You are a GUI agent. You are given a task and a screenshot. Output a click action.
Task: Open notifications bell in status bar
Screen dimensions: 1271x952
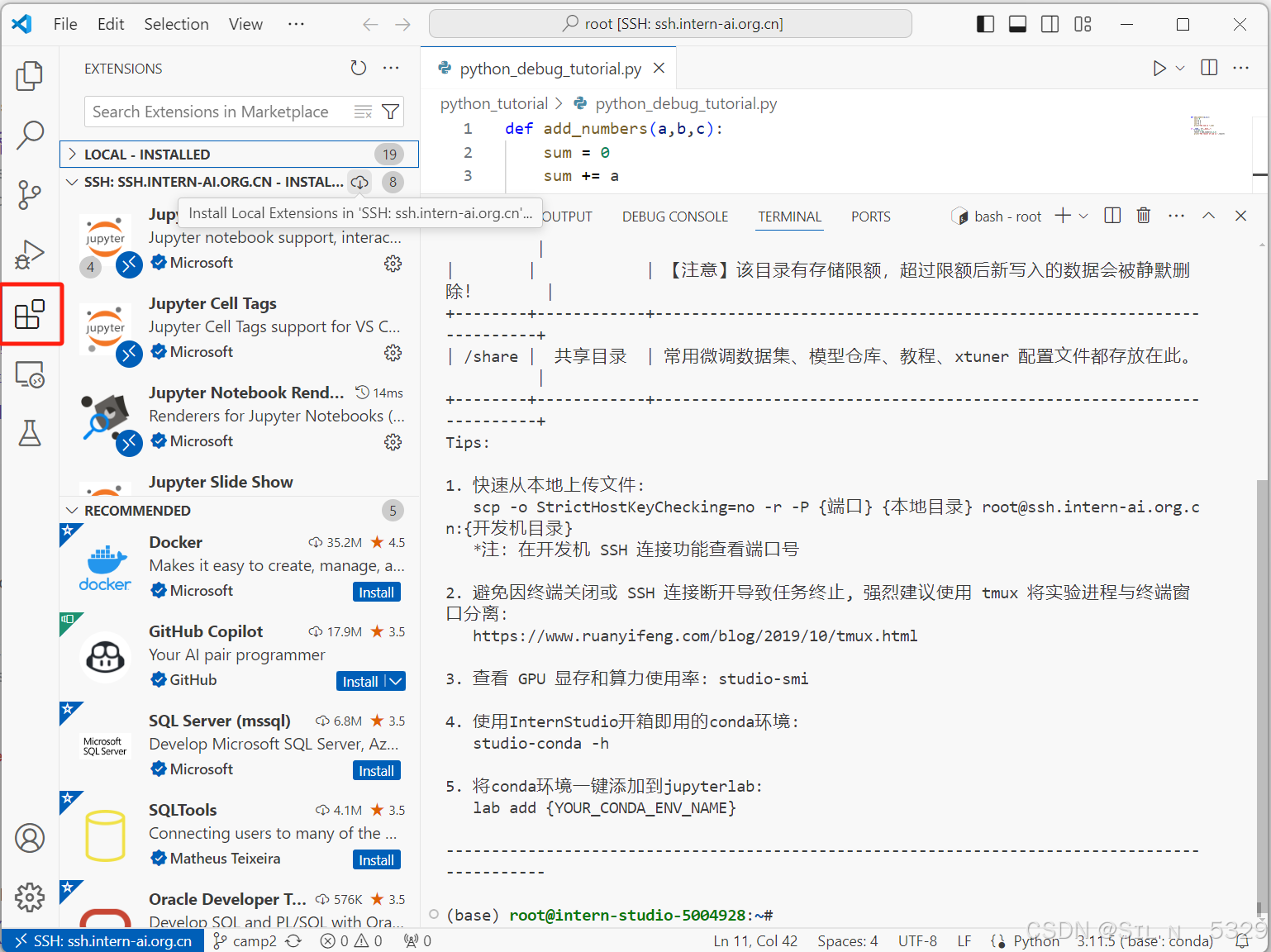click(x=1241, y=940)
